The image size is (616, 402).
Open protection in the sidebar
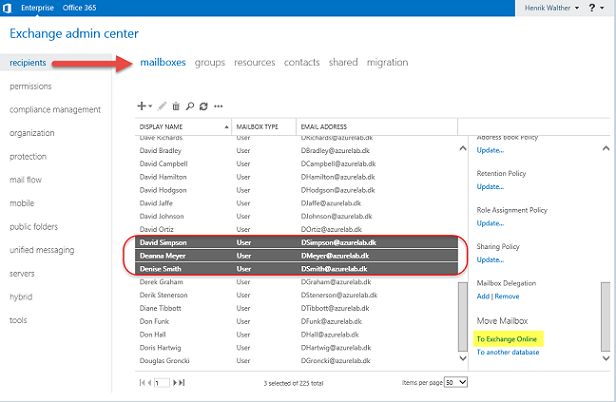tap(28, 156)
